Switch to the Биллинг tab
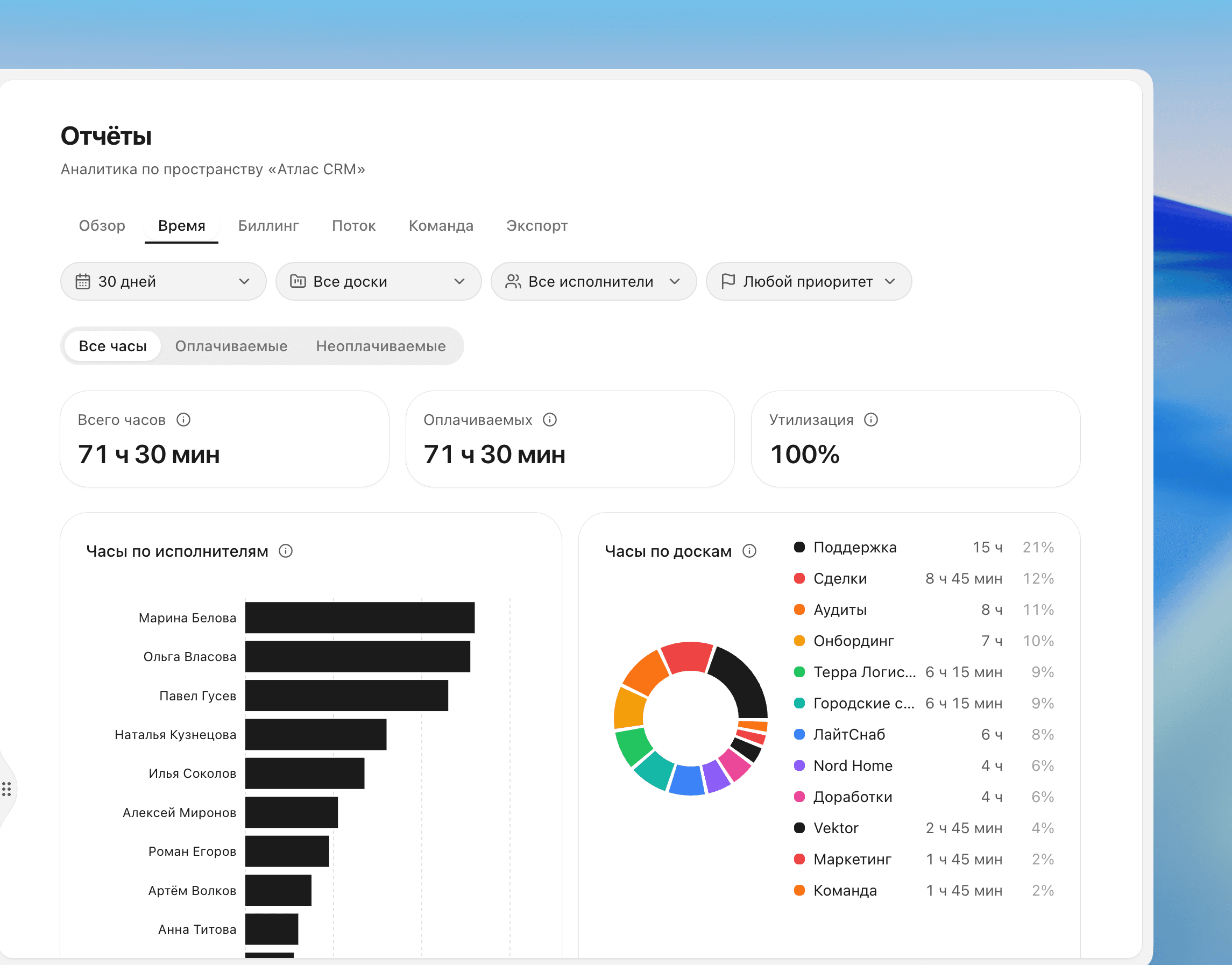 click(x=268, y=225)
